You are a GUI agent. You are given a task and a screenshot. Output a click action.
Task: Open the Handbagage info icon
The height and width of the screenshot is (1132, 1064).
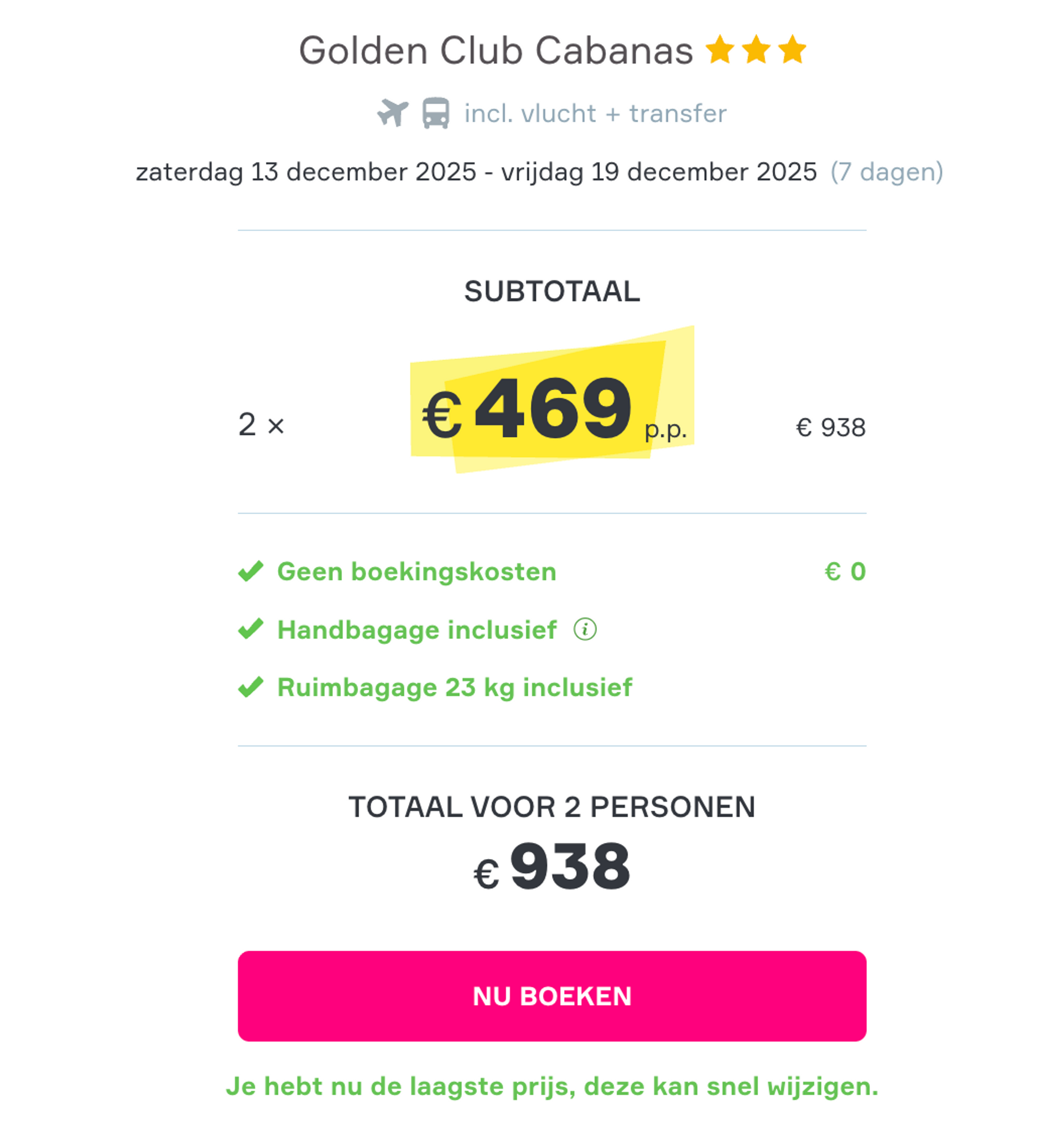point(584,629)
